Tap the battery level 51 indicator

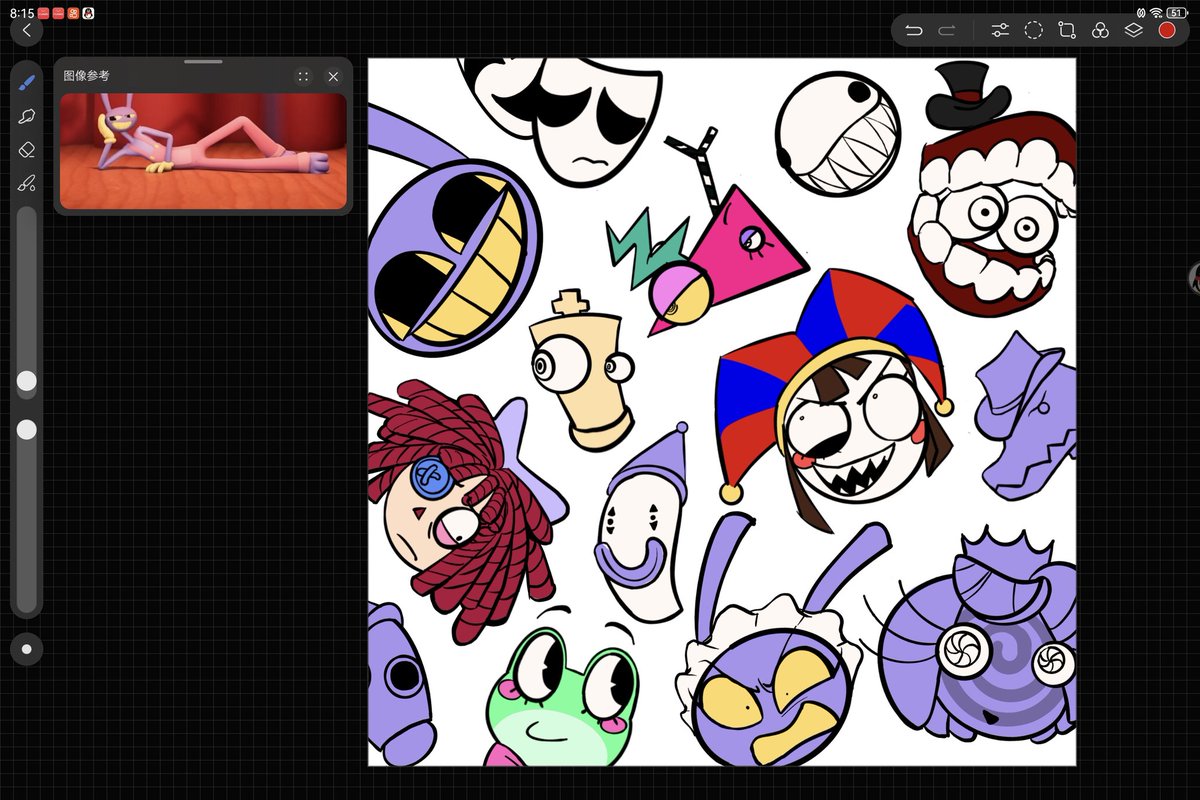[x=1176, y=12]
